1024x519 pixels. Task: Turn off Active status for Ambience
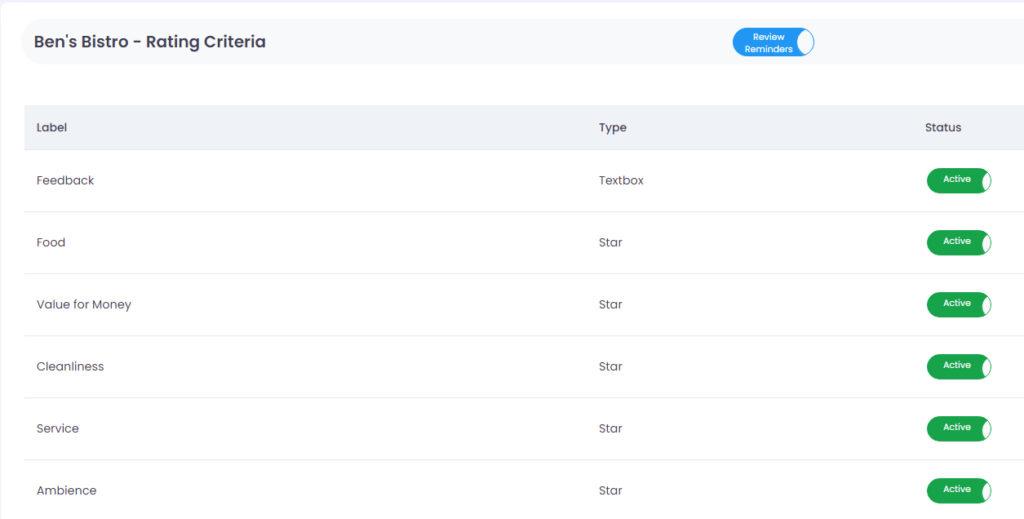[x=959, y=490]
